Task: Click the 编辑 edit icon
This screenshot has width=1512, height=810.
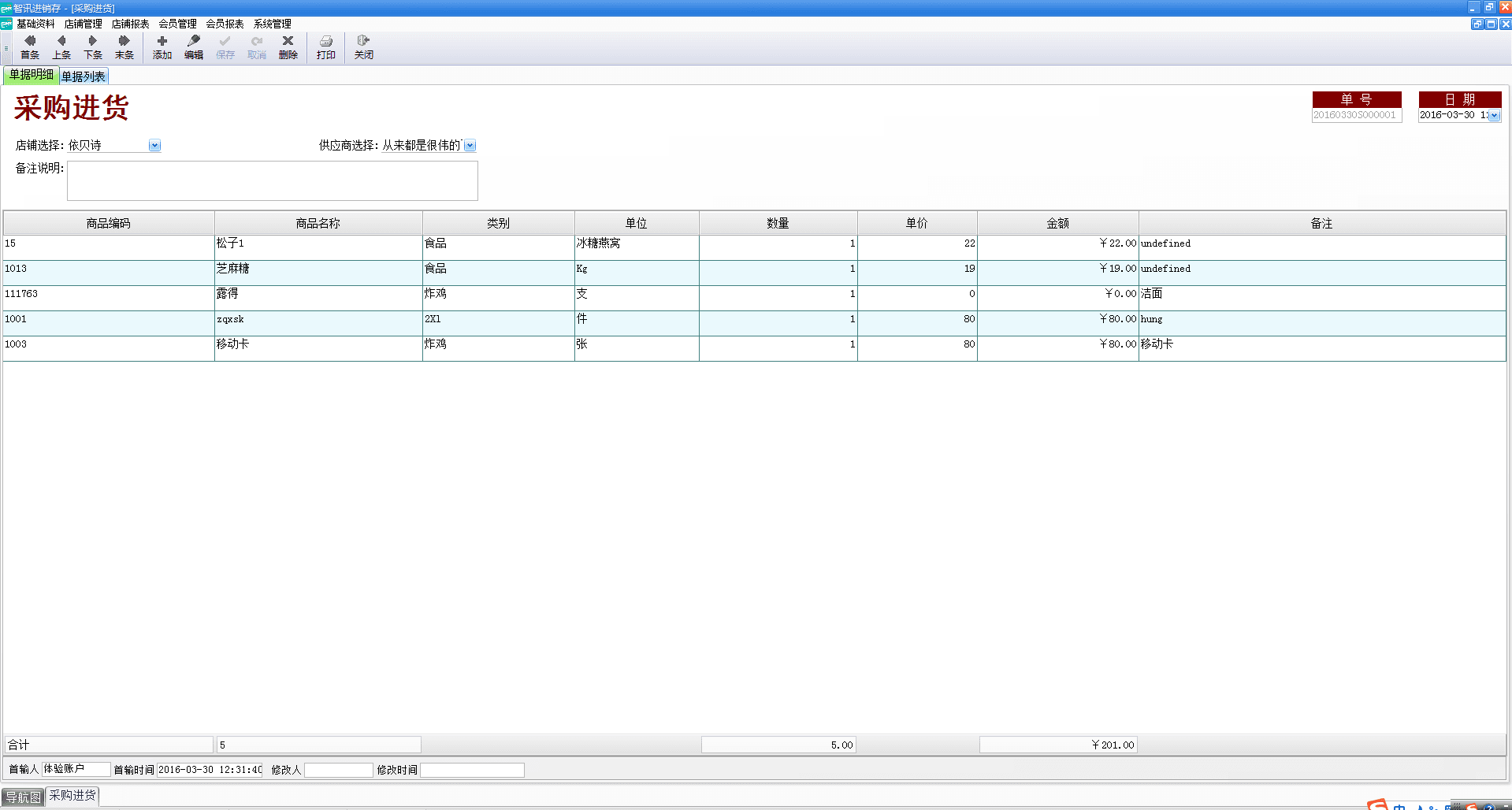Action: [x=194, y=47]
